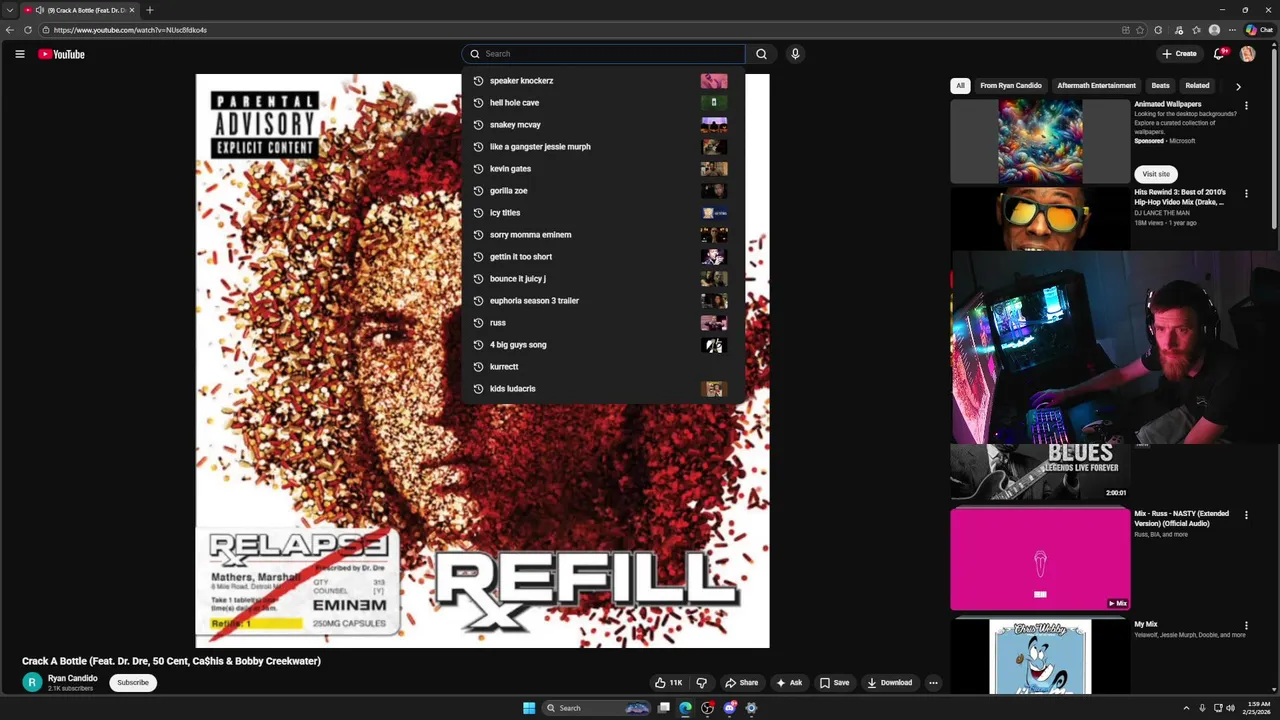Choose 'hell hole cave' search suggestion
Screen dimensions: 1280x720
603,103
